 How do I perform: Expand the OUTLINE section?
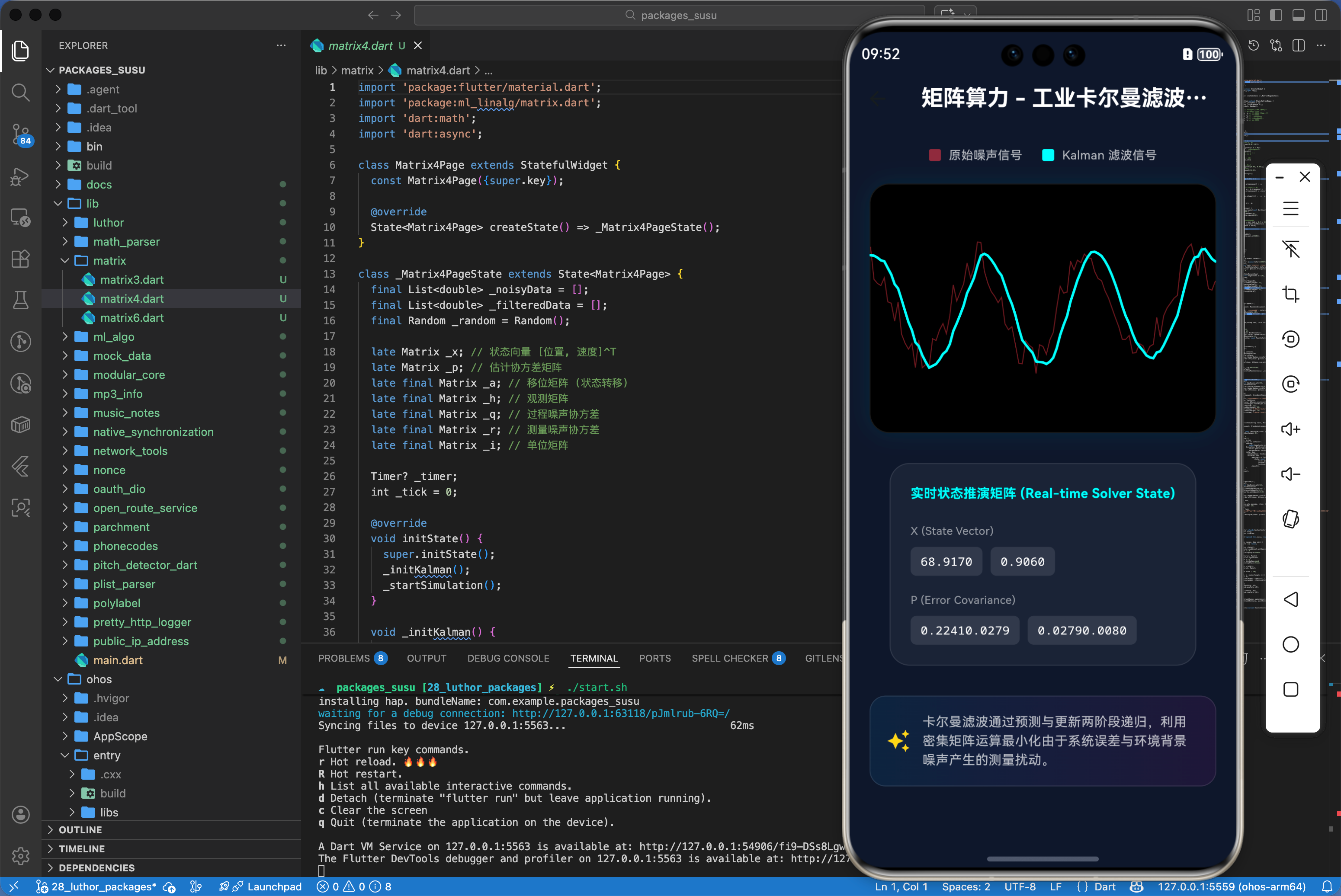pos(80,829)
